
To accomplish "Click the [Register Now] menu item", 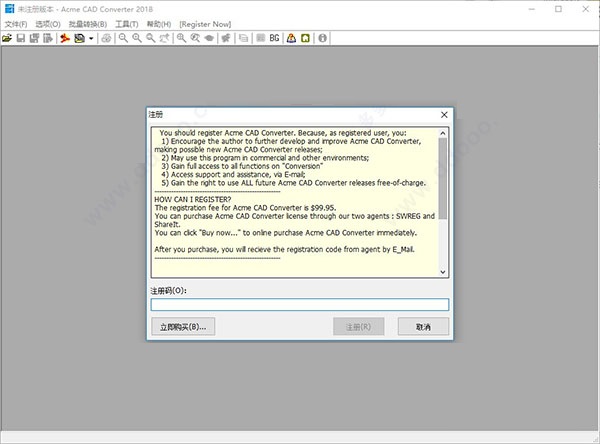I will 205,24.
